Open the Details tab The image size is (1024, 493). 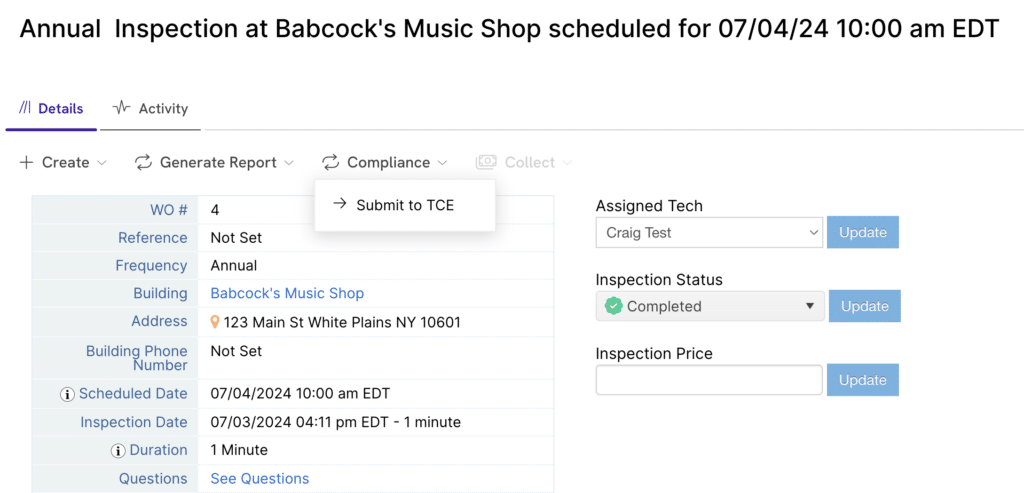51,108
